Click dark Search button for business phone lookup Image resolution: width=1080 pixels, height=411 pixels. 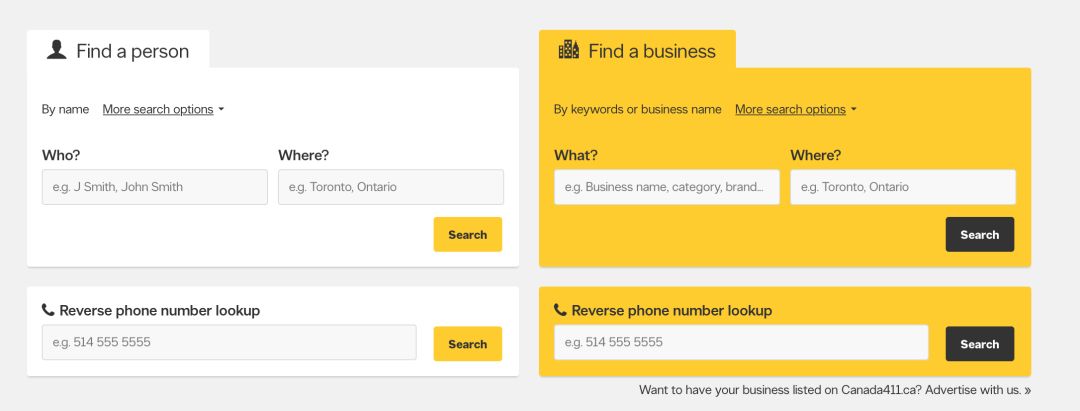coord(979,344)
